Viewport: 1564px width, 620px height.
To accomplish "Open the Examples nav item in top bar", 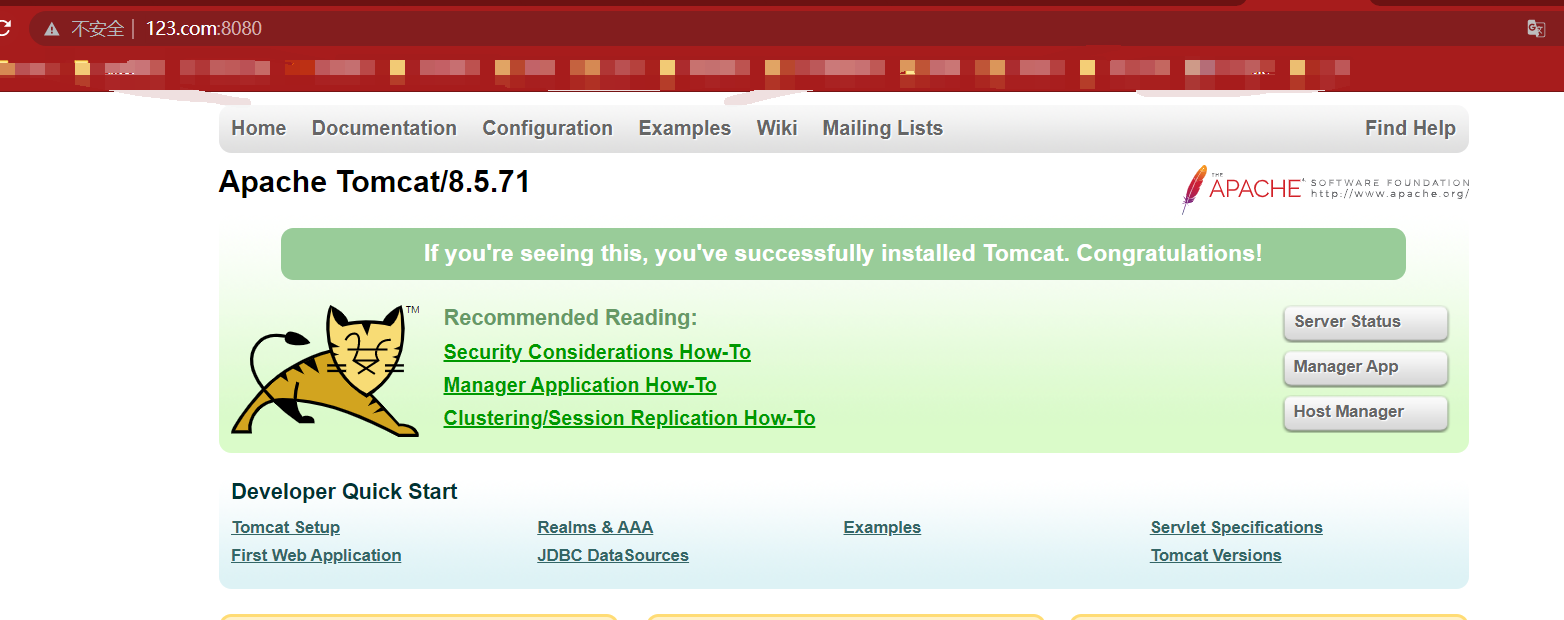I will pos(684,128).
